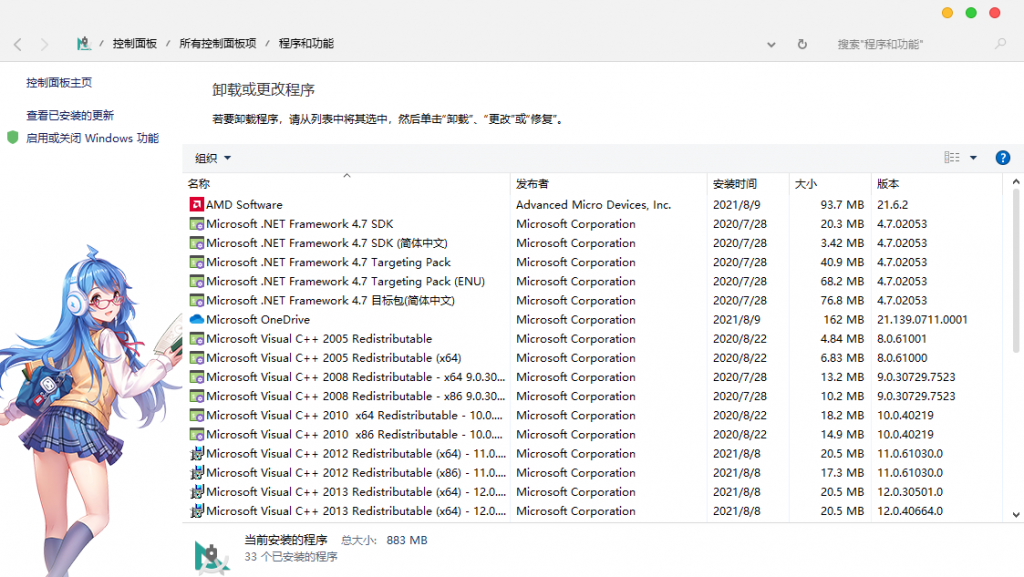Click icon of Visual C++ 2012 Redistributable (x64)
1024x577 pixels.
197,454
